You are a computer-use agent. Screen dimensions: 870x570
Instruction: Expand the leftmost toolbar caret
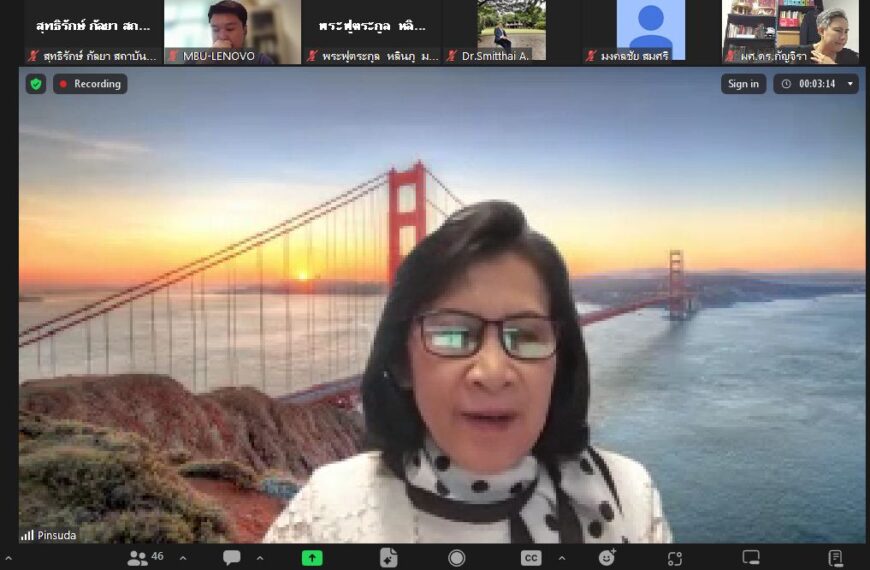pos(9,558)
